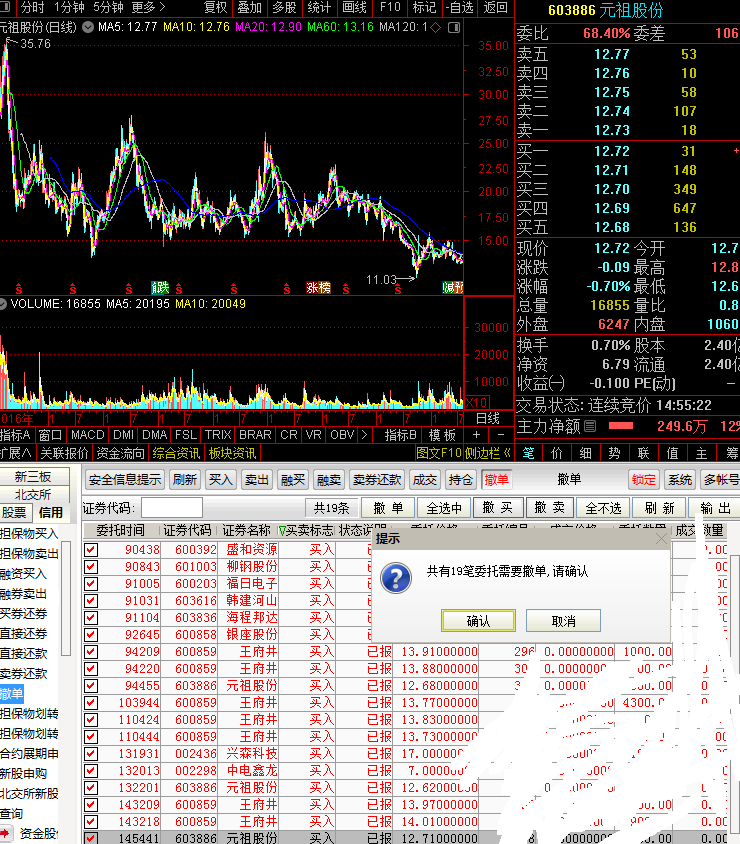The height and width of the screenshot is (844, 740).
Task: Click into the 证券代码 input field
Action: [x=172, y=508]
